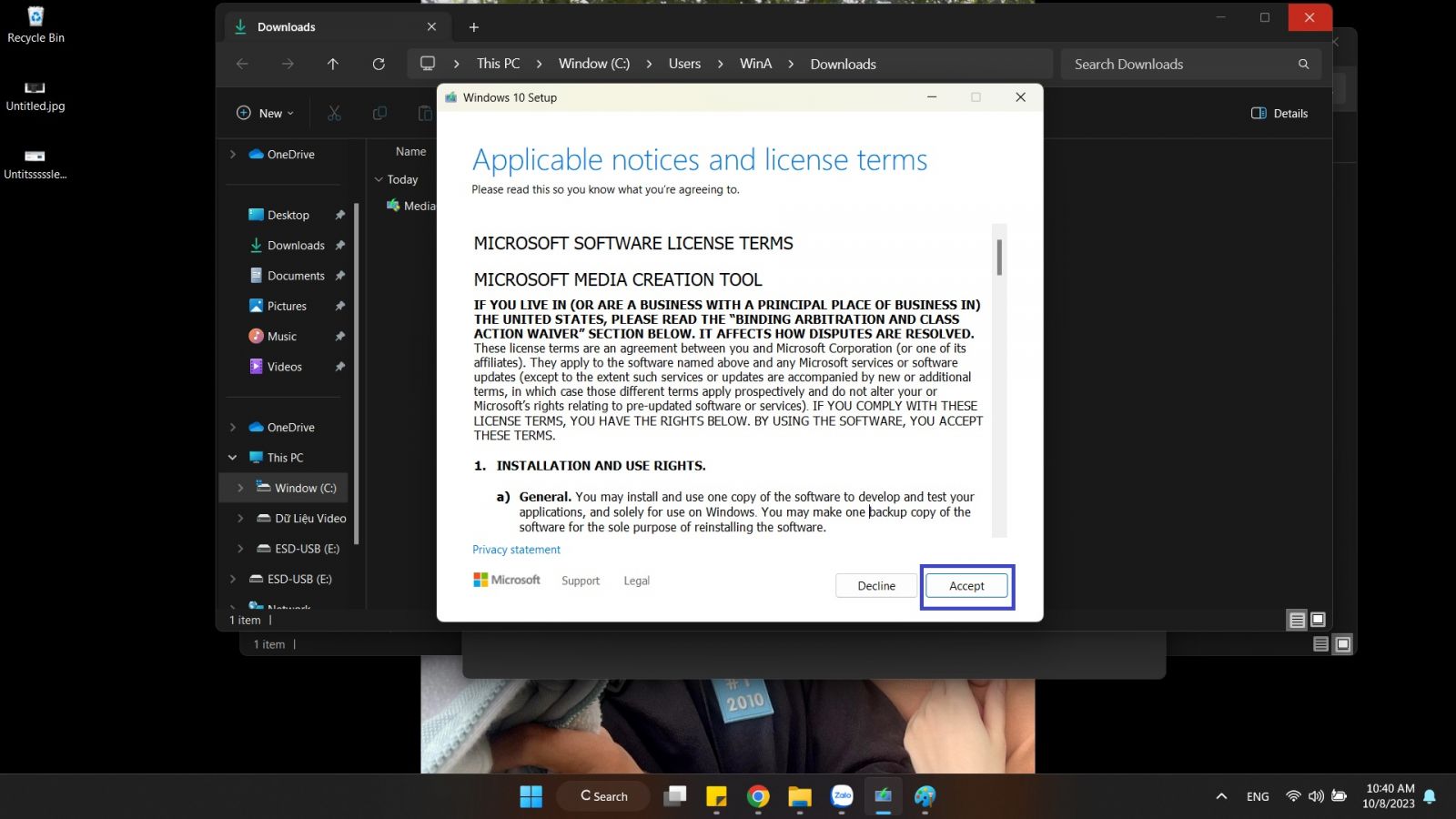
Task: Expand the Window (C:) drive node
Action: pos(240,488)
